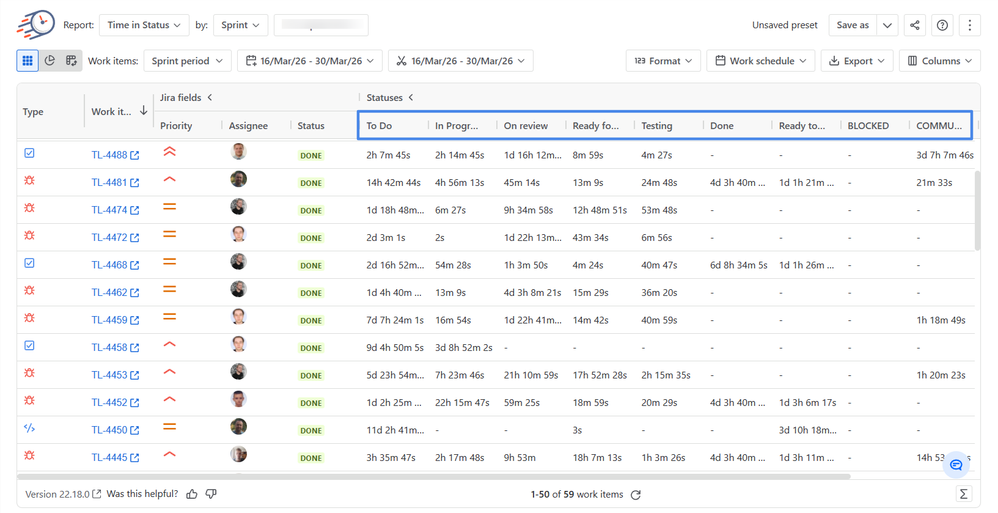The image size is (998, 513).
Task: Click the bug type icon for TL-4481
Action: coord(29,181)
